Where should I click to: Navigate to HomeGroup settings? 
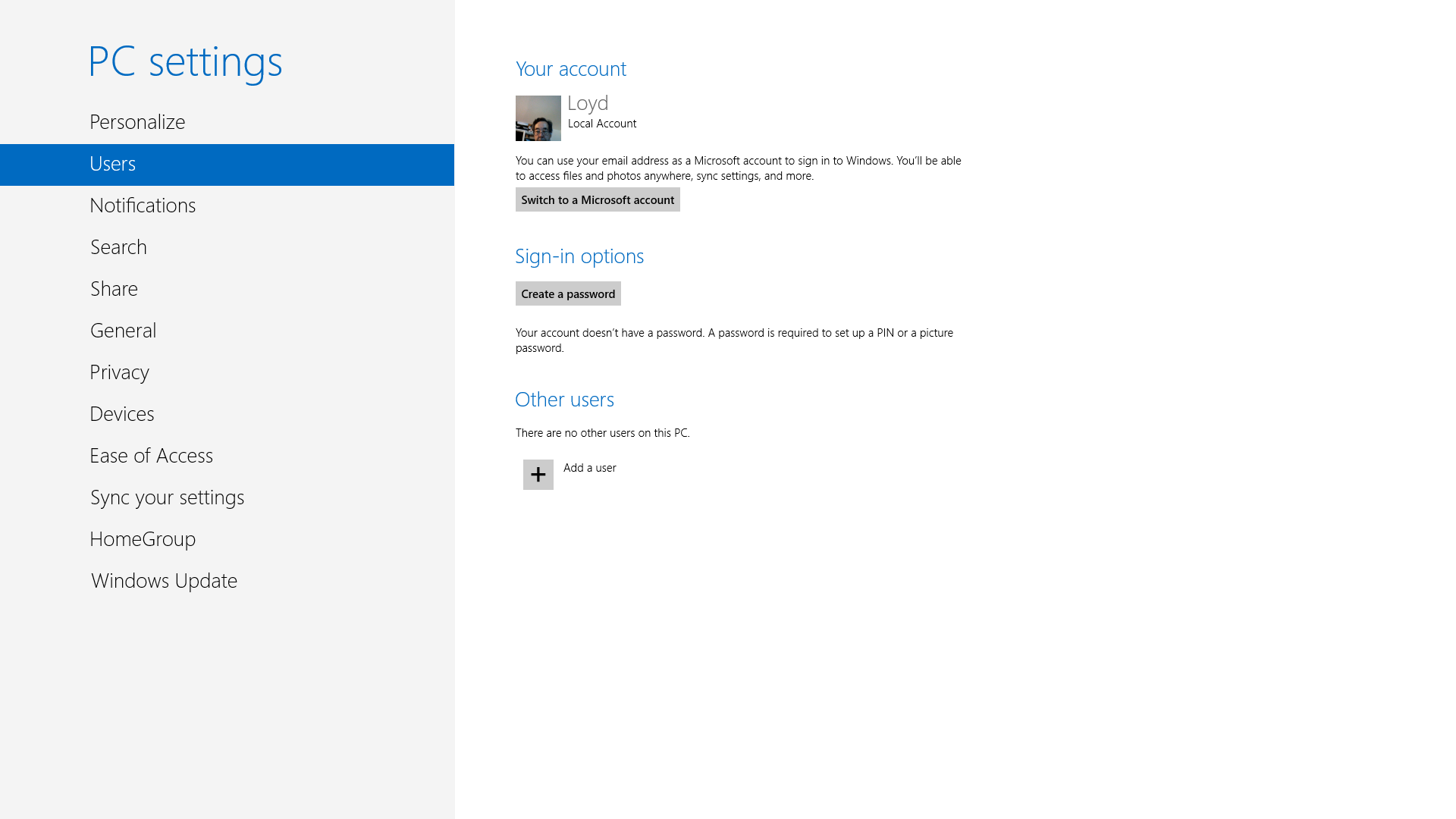142,538
